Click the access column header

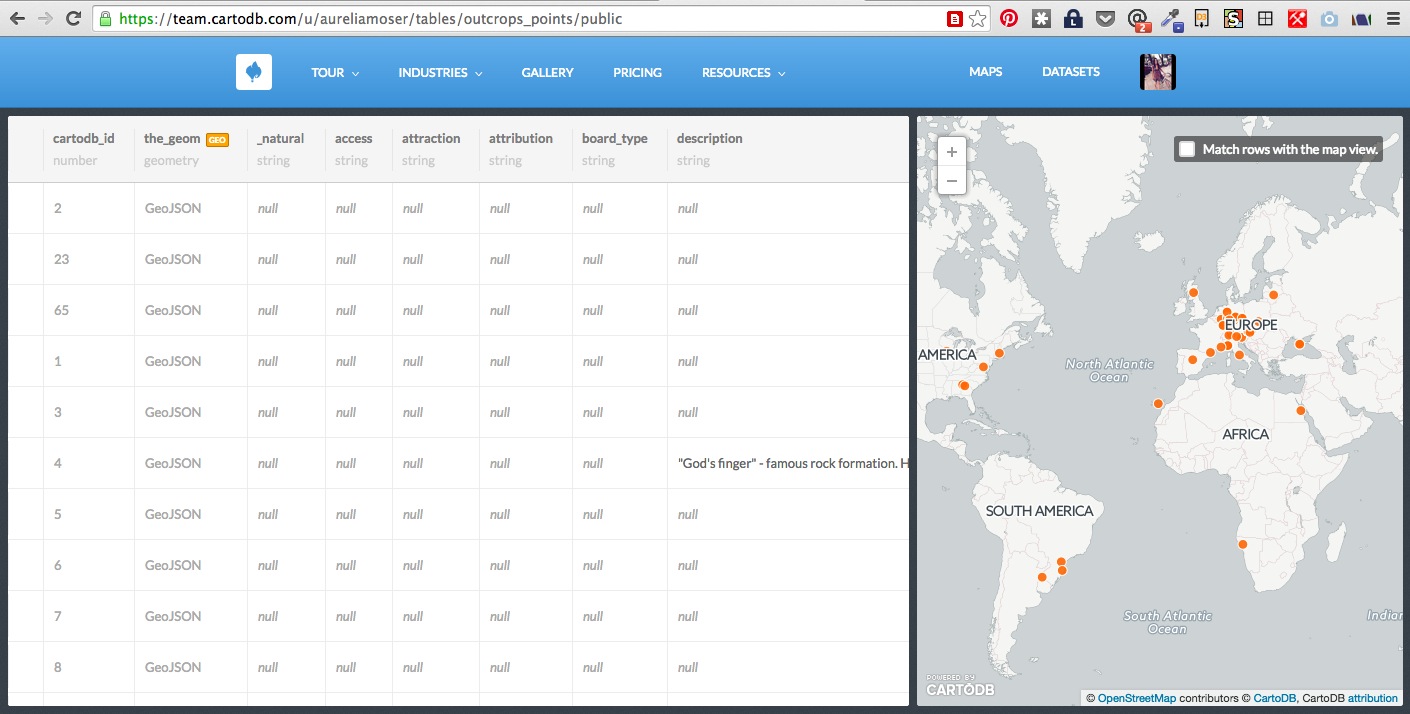[354, 139]
